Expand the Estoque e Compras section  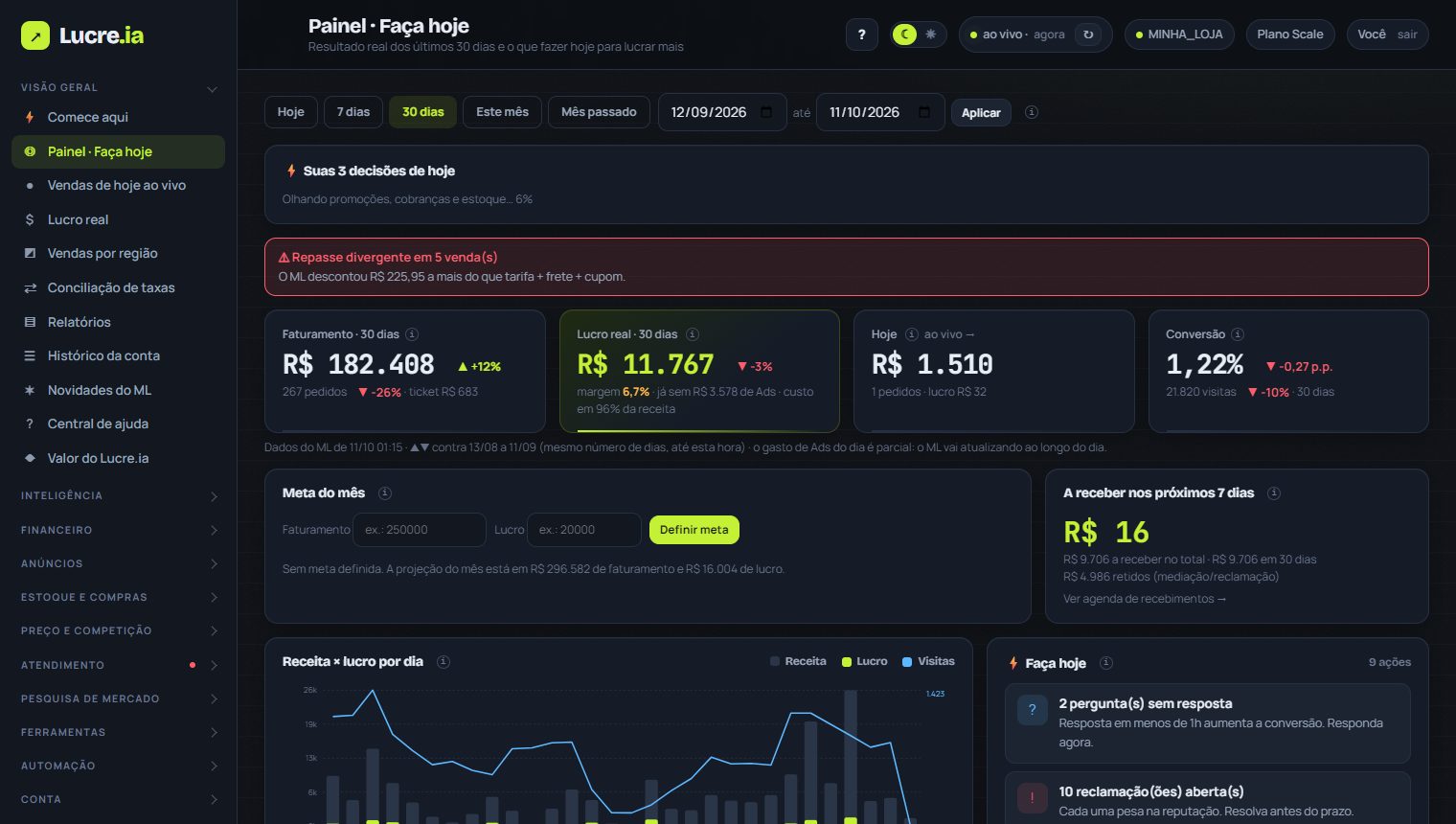(x=119, y=597)
